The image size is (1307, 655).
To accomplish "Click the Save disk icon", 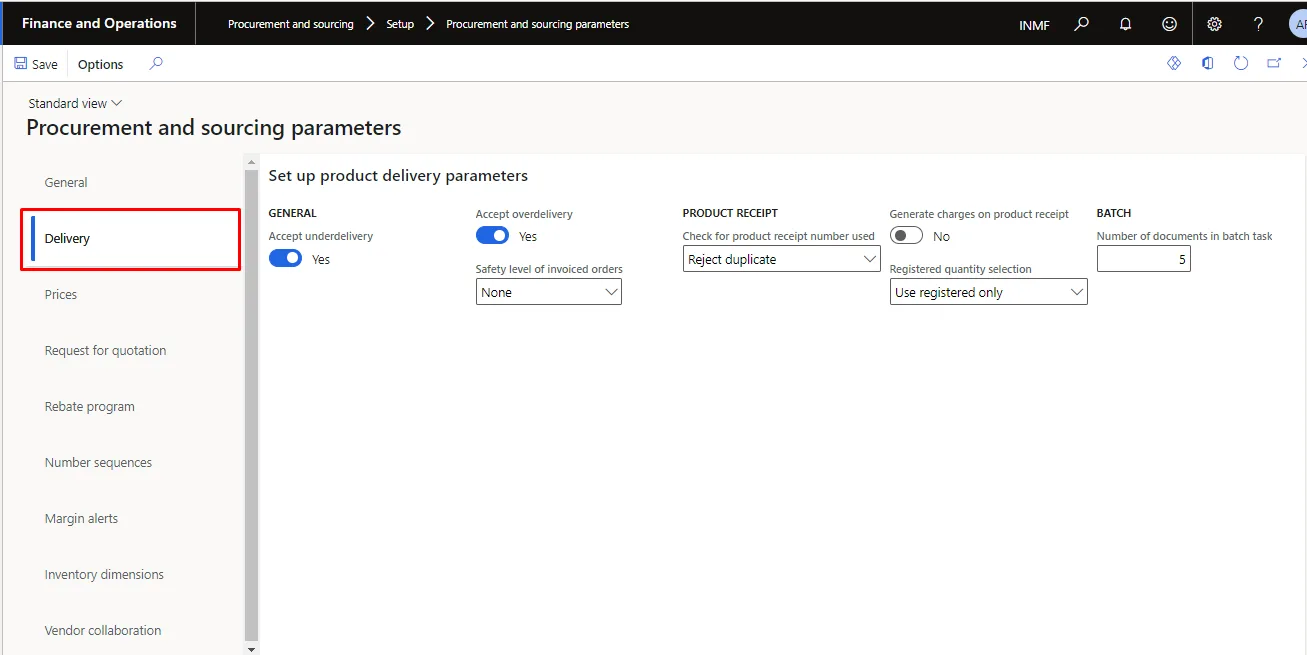I will 21,64.
